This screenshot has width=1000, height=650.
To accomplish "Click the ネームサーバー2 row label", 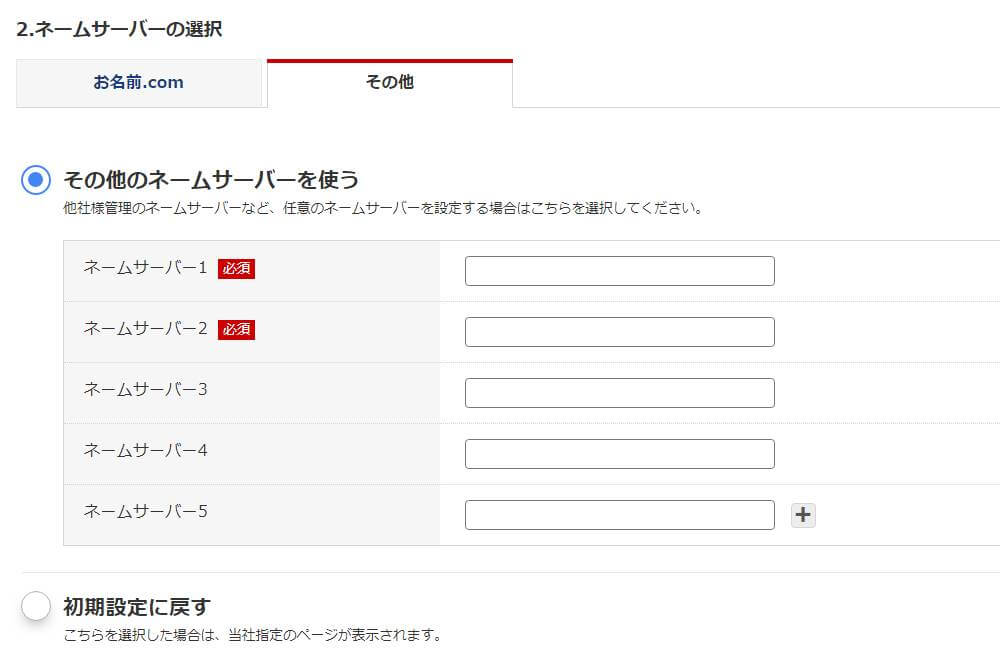I will 145,329.
